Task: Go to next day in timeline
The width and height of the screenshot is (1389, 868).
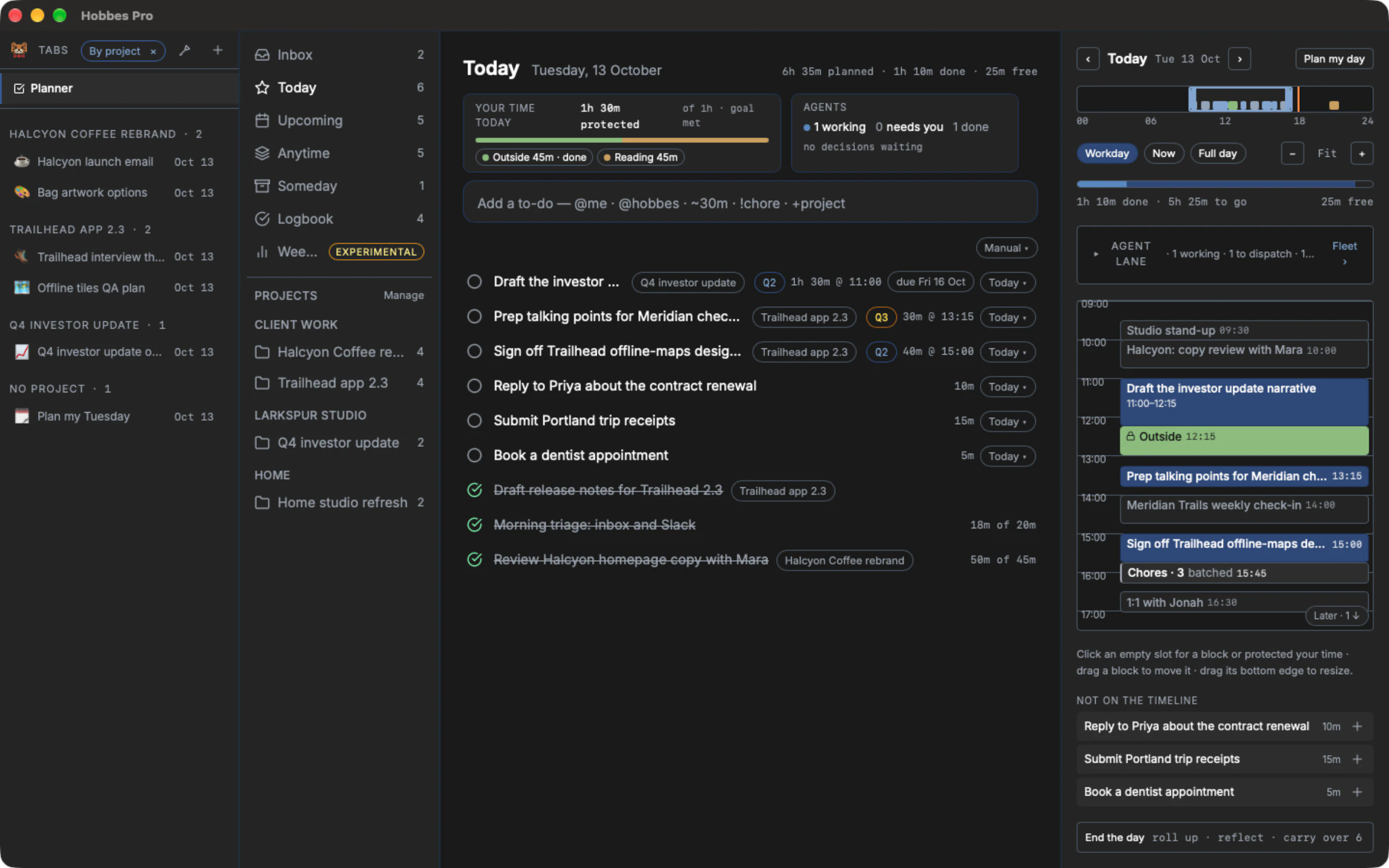Action: (x=1239, y=59)
